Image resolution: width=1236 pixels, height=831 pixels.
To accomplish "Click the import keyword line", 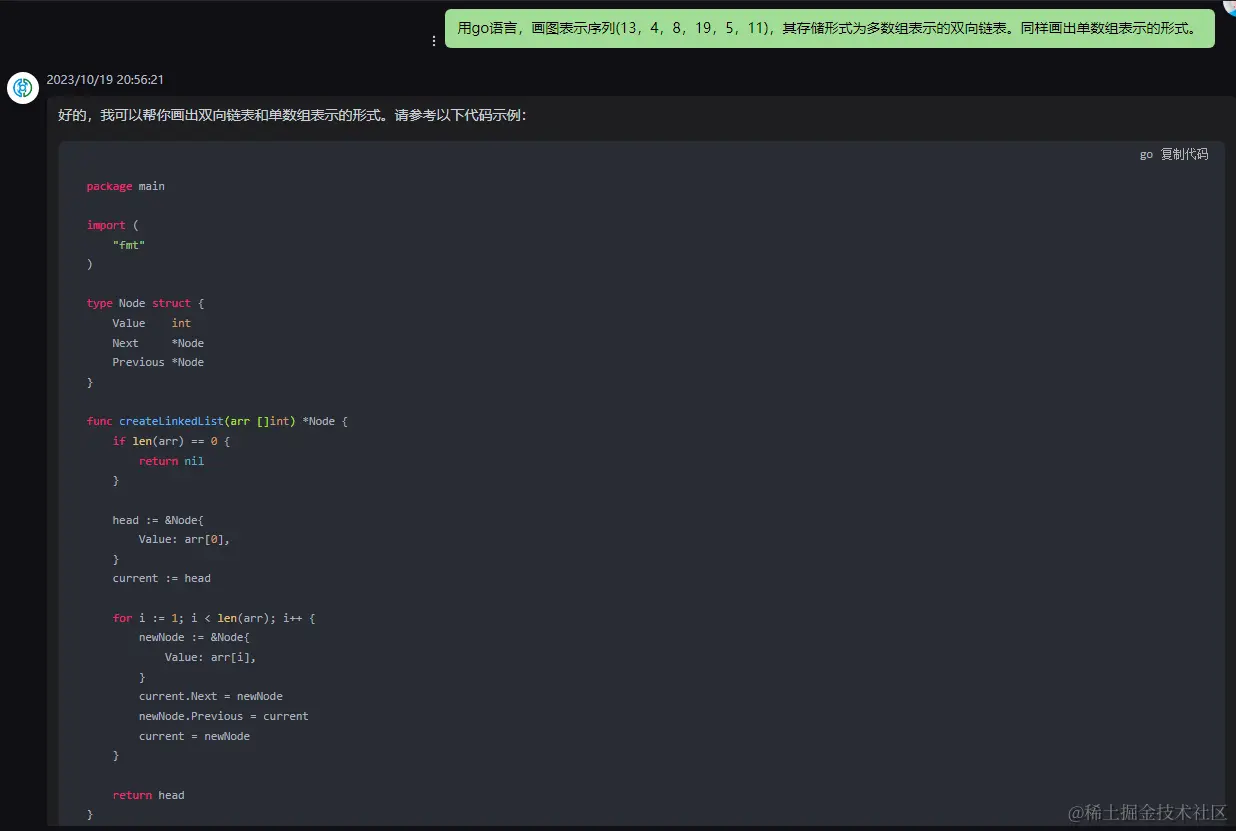I will coord(113,225).
